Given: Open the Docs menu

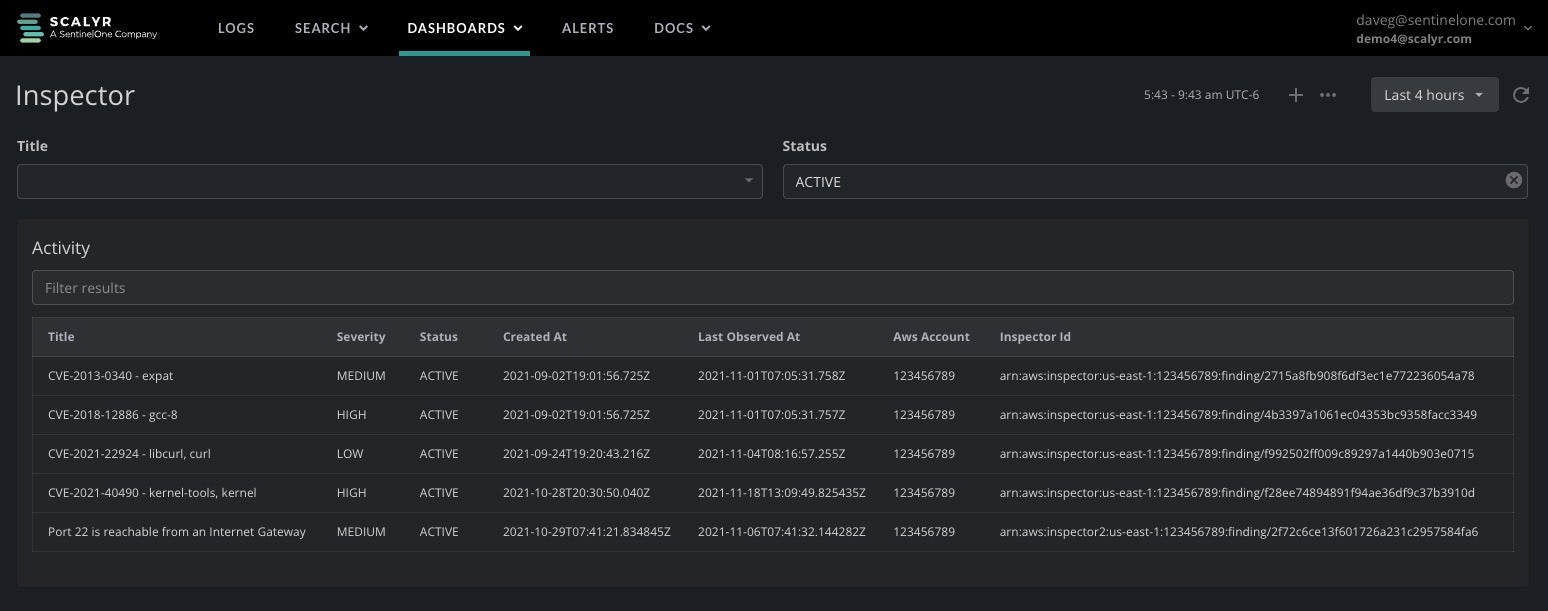Looking at the screenshot, I should [681, 28].
